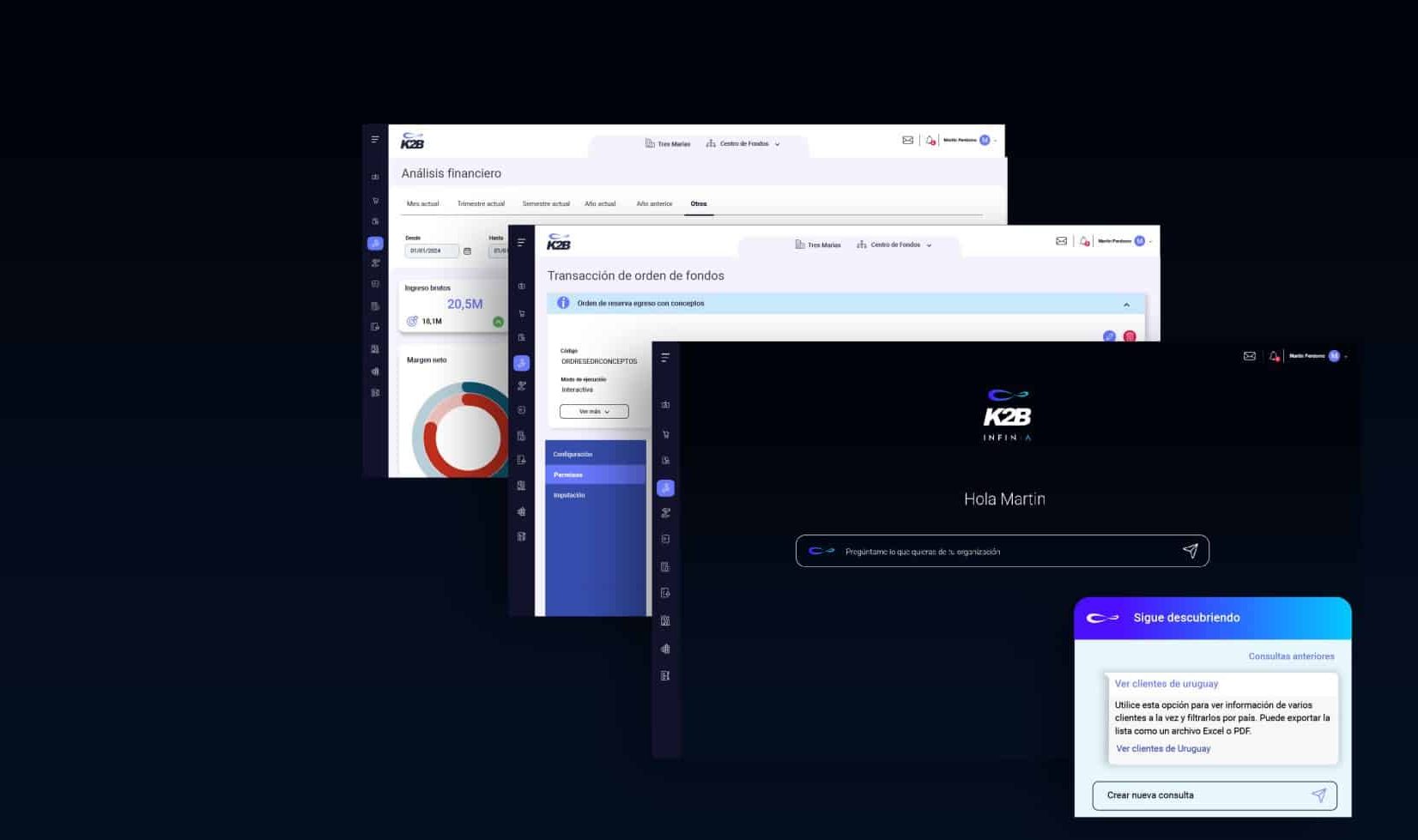Click bar chart sidebar icon in Análisis financiero window

[x=375, y=372]
